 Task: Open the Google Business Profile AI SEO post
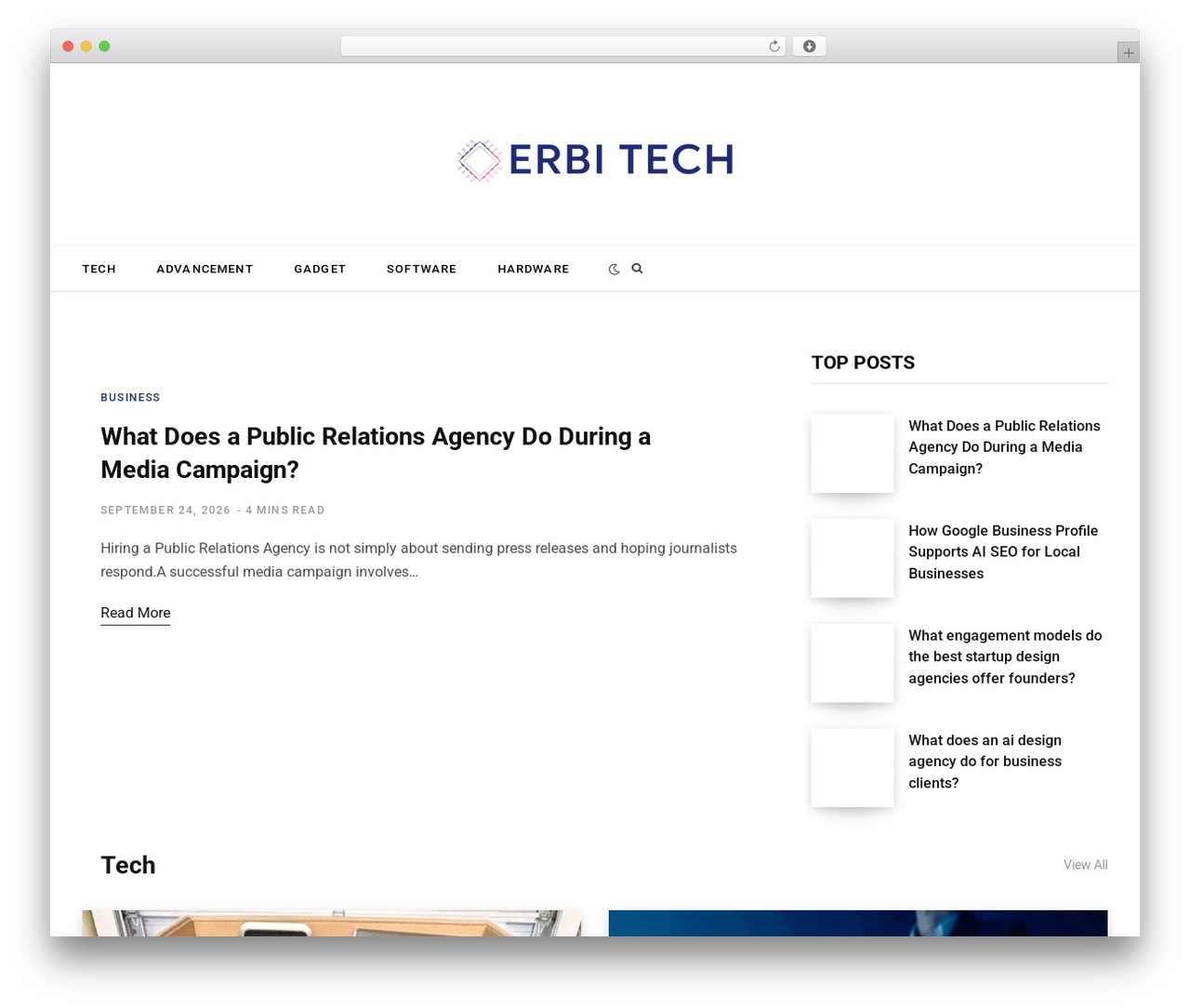click(1003, 552)
